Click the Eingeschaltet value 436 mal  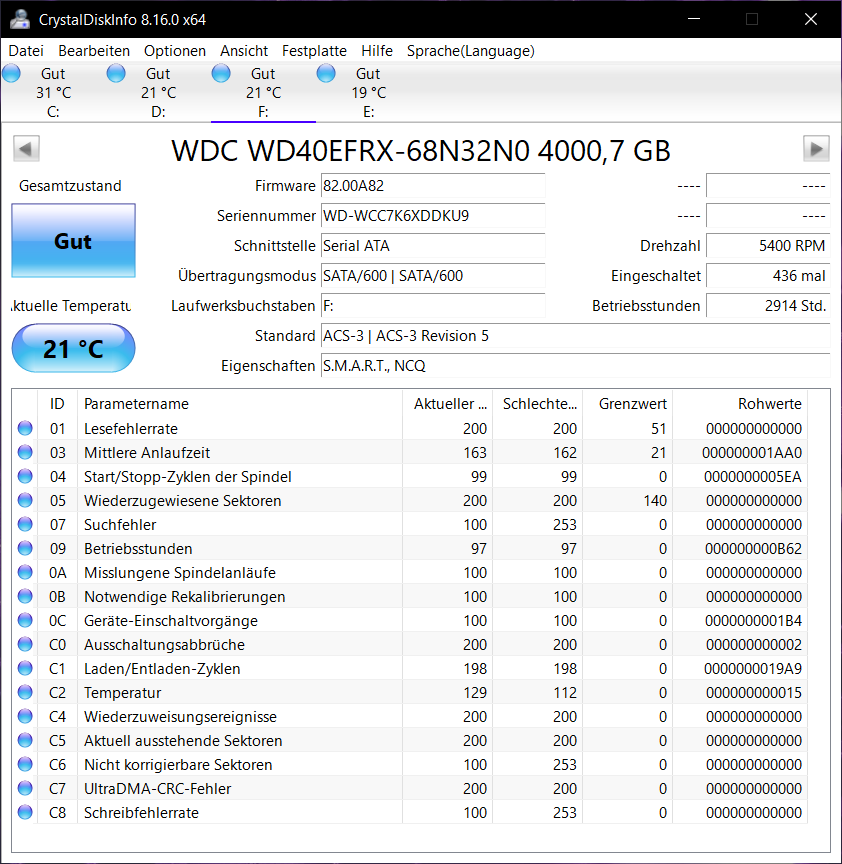click(768, 276)
